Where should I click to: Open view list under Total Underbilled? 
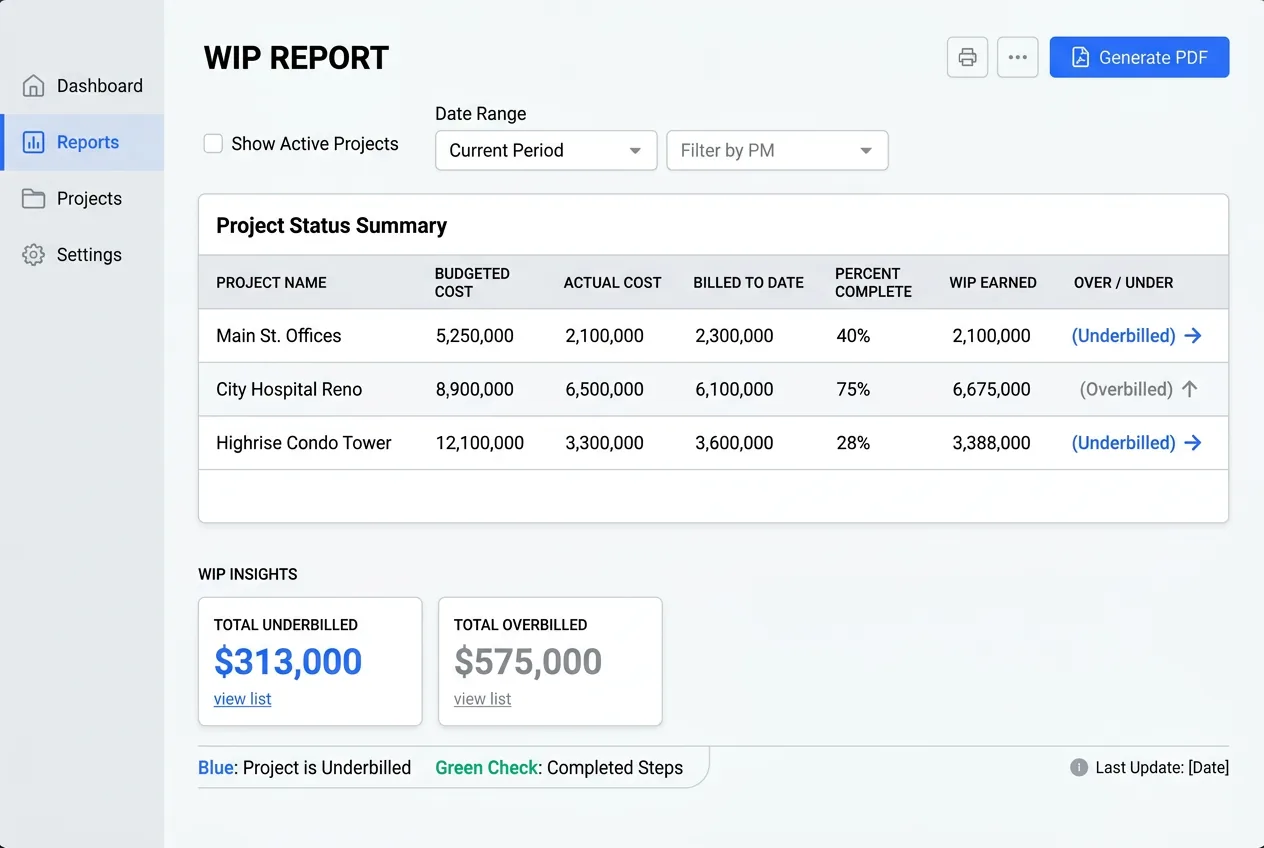242,698
